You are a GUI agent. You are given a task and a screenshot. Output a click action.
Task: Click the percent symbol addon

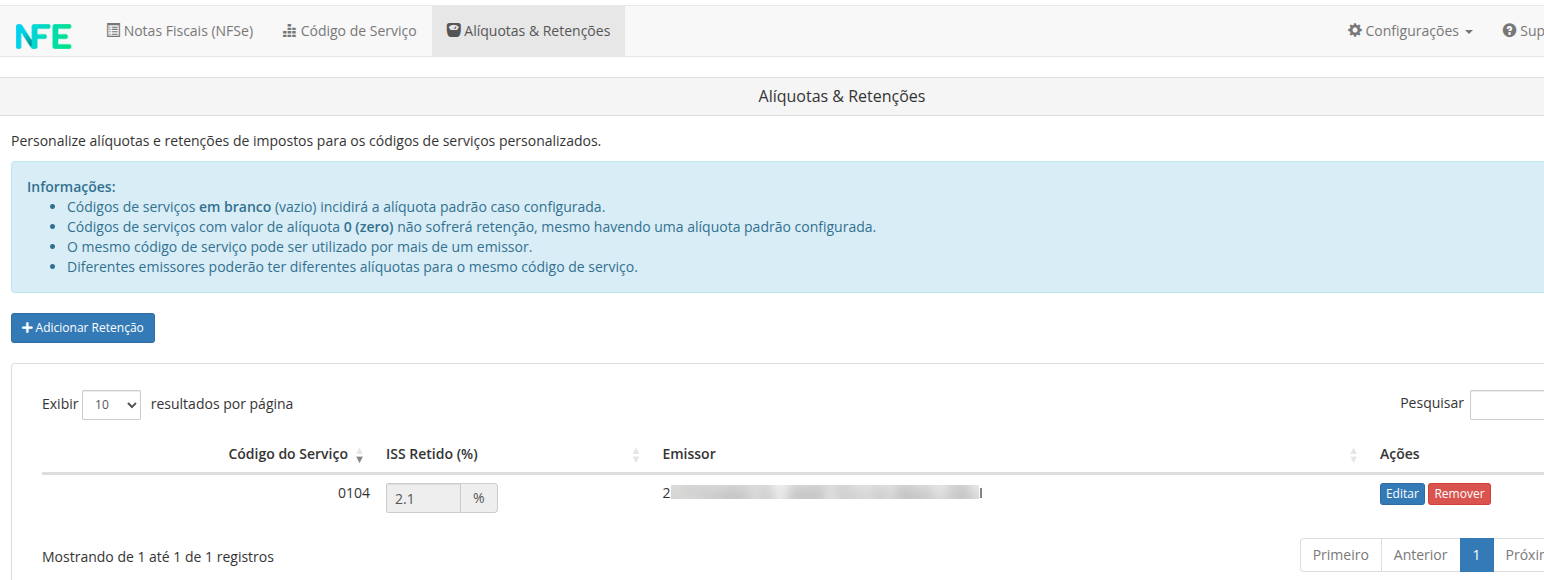click(x=479, y=498)
